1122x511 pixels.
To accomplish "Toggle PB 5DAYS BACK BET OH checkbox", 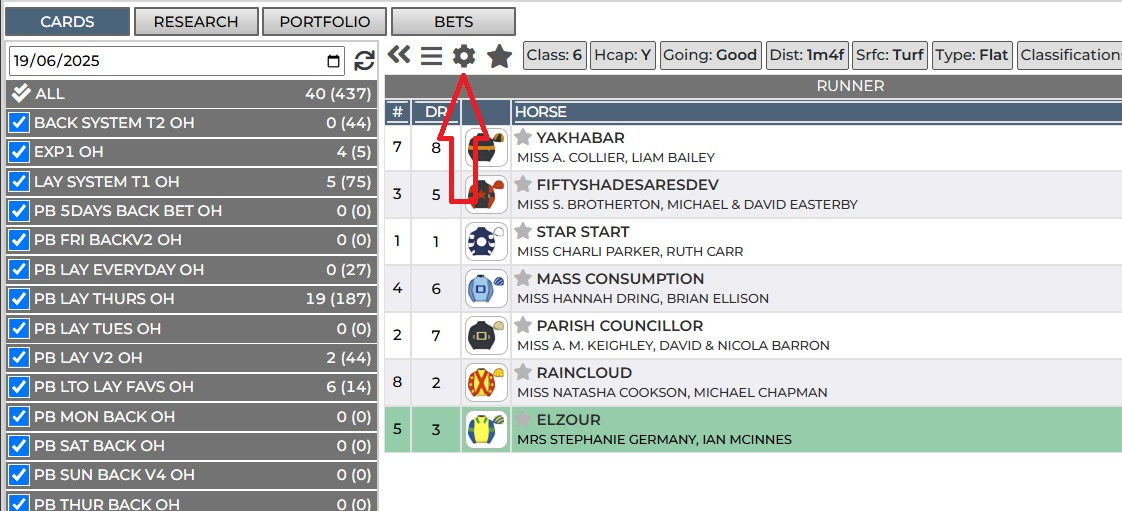I will (19, 211).
